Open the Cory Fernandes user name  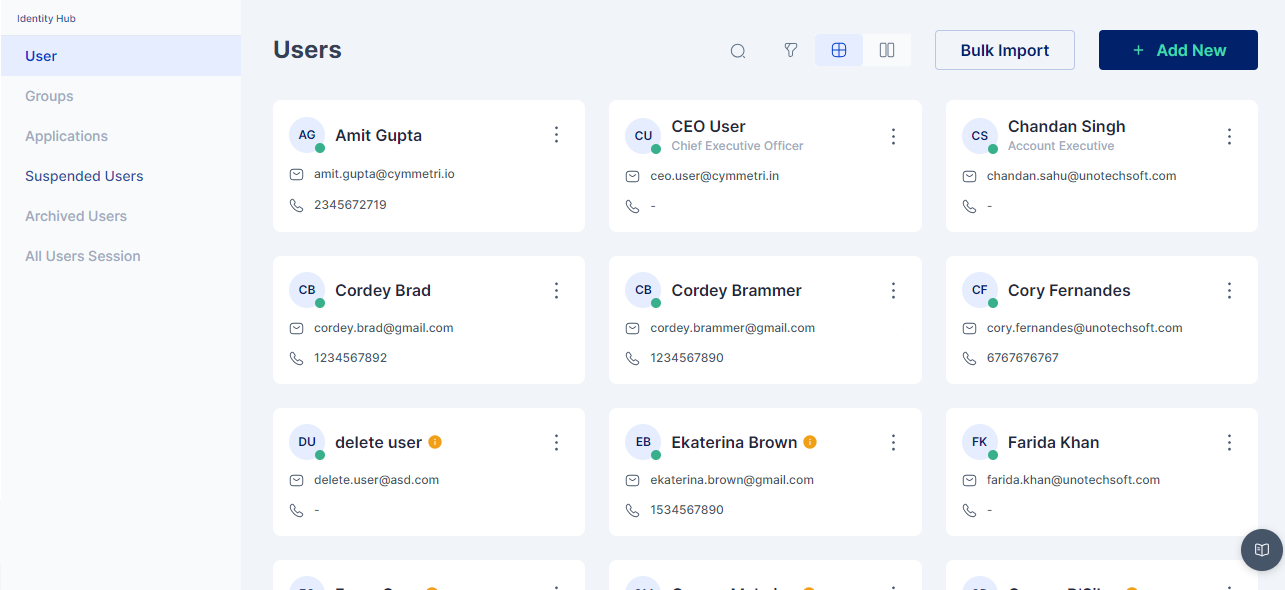1069,290
